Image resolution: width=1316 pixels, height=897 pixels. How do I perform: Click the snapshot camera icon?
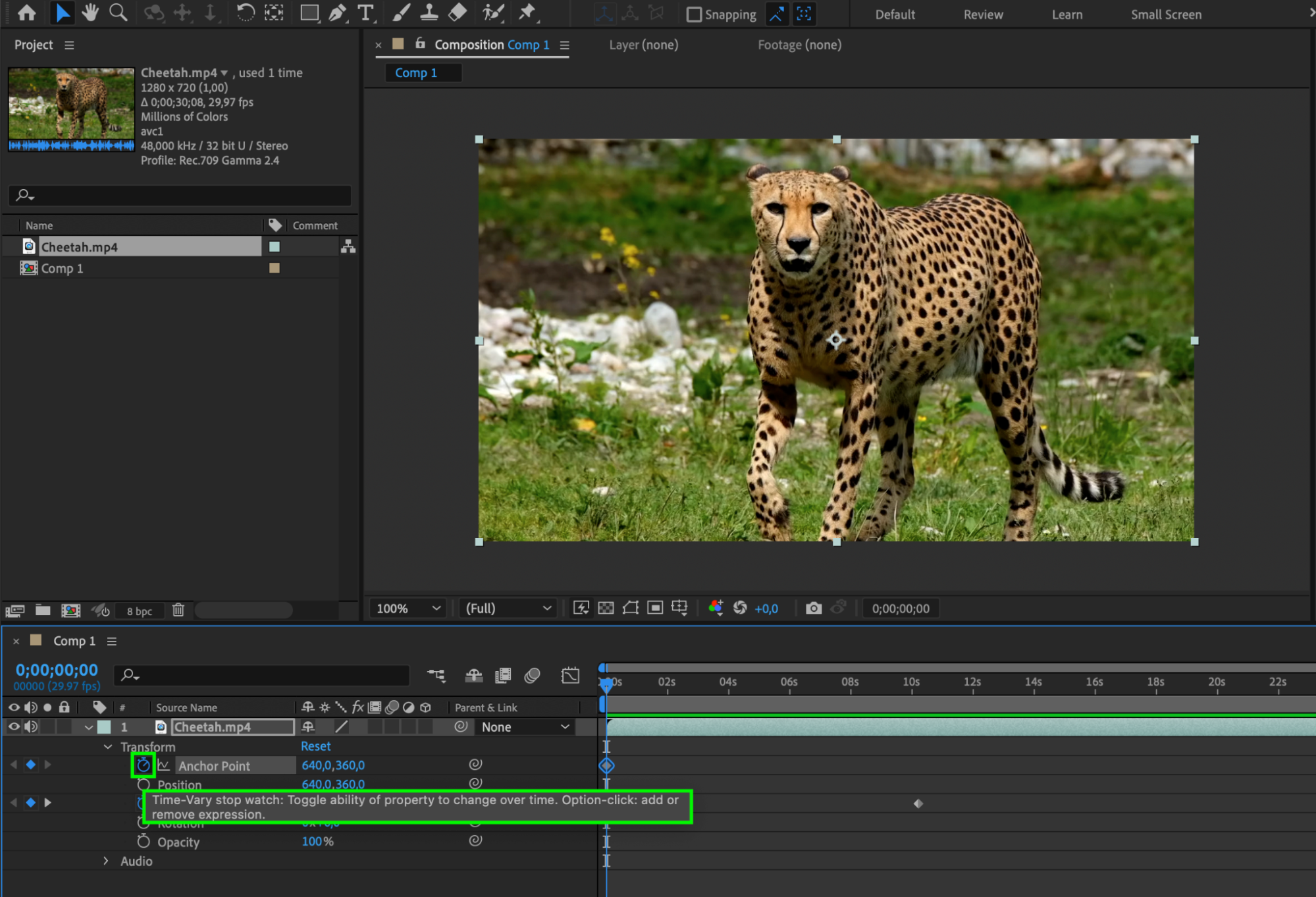(x=814, y=608)
